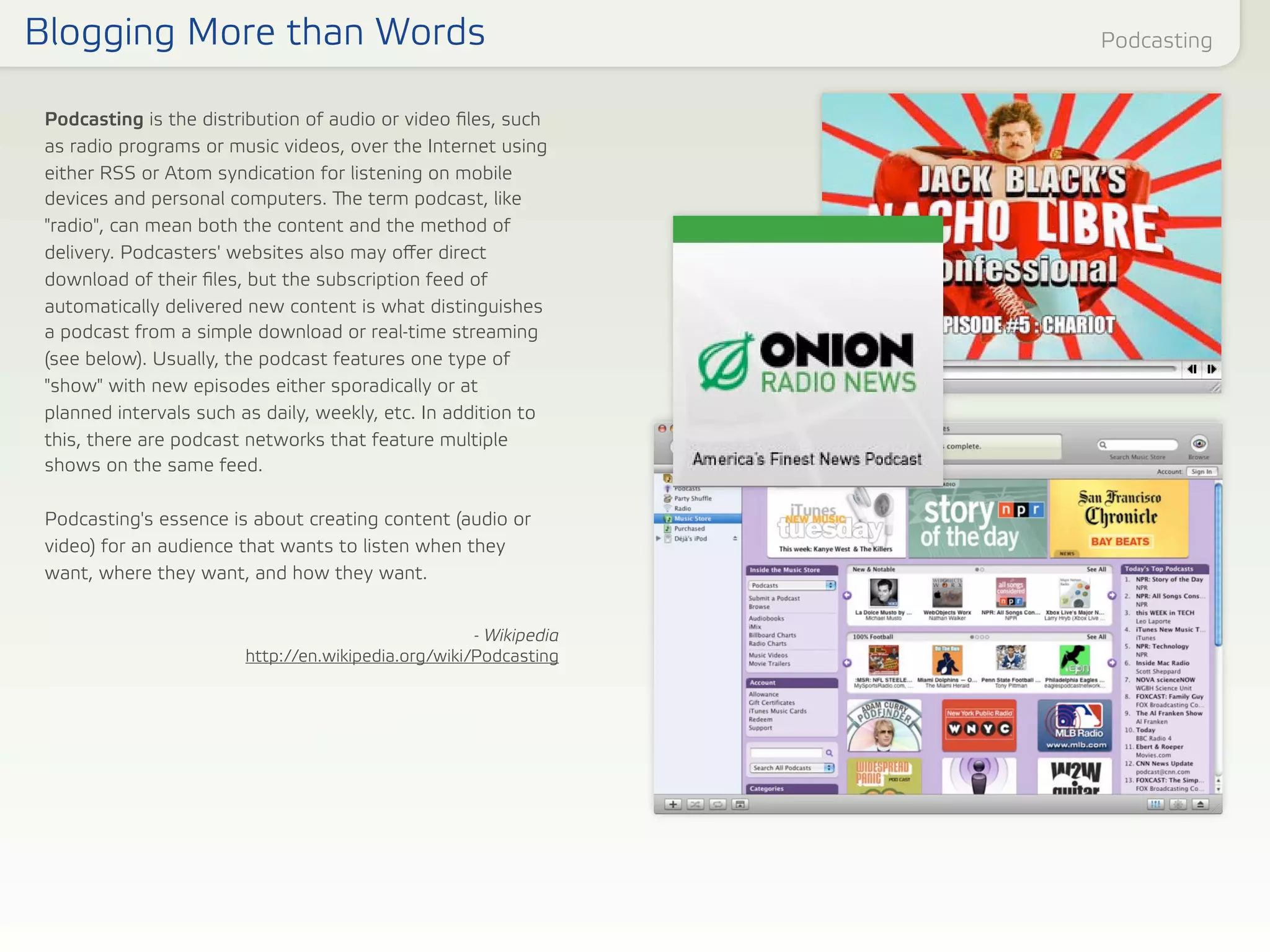Toggle the iTunes shuffle button
The image size is (1270, 952).
pyautogui.click(x=695, y=804)
